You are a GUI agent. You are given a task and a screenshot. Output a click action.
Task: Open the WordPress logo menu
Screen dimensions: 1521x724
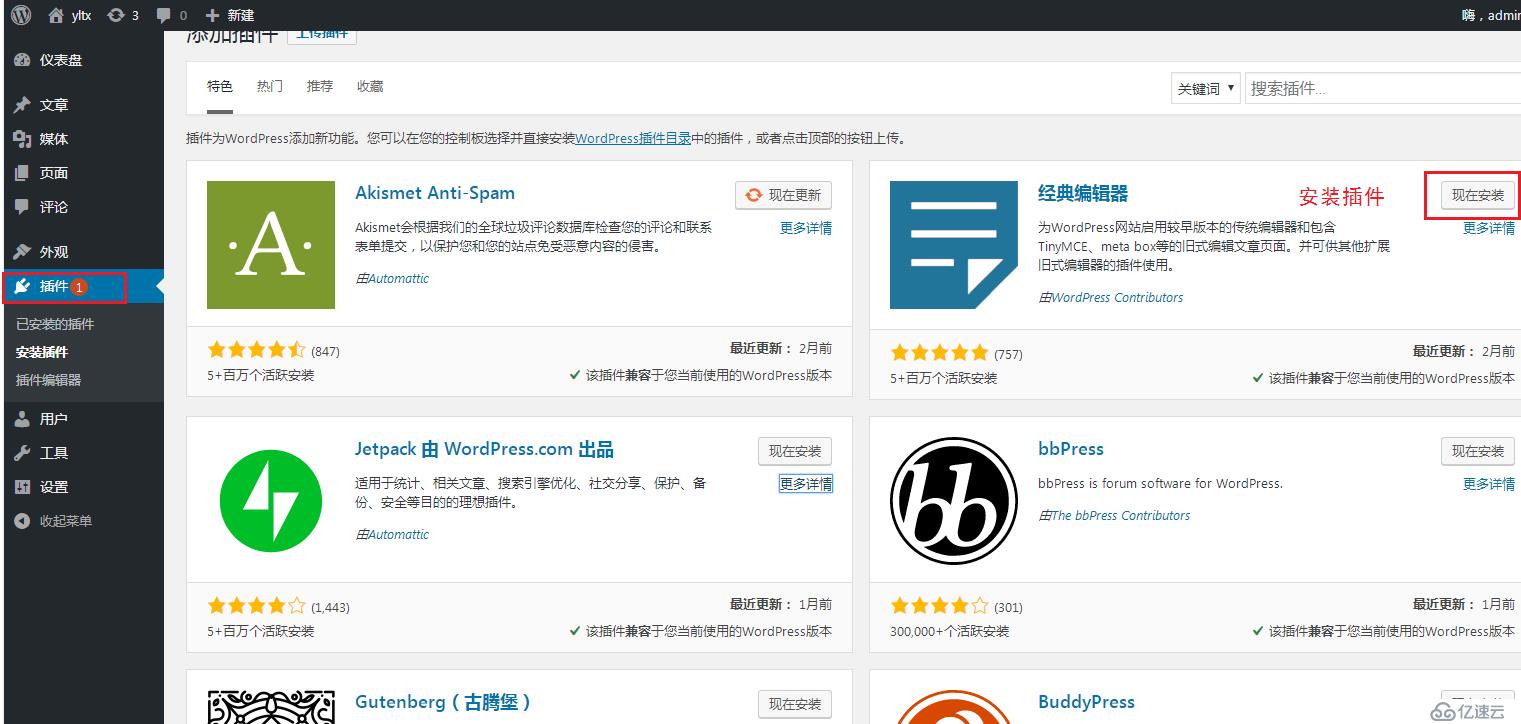tap(21, 15)
